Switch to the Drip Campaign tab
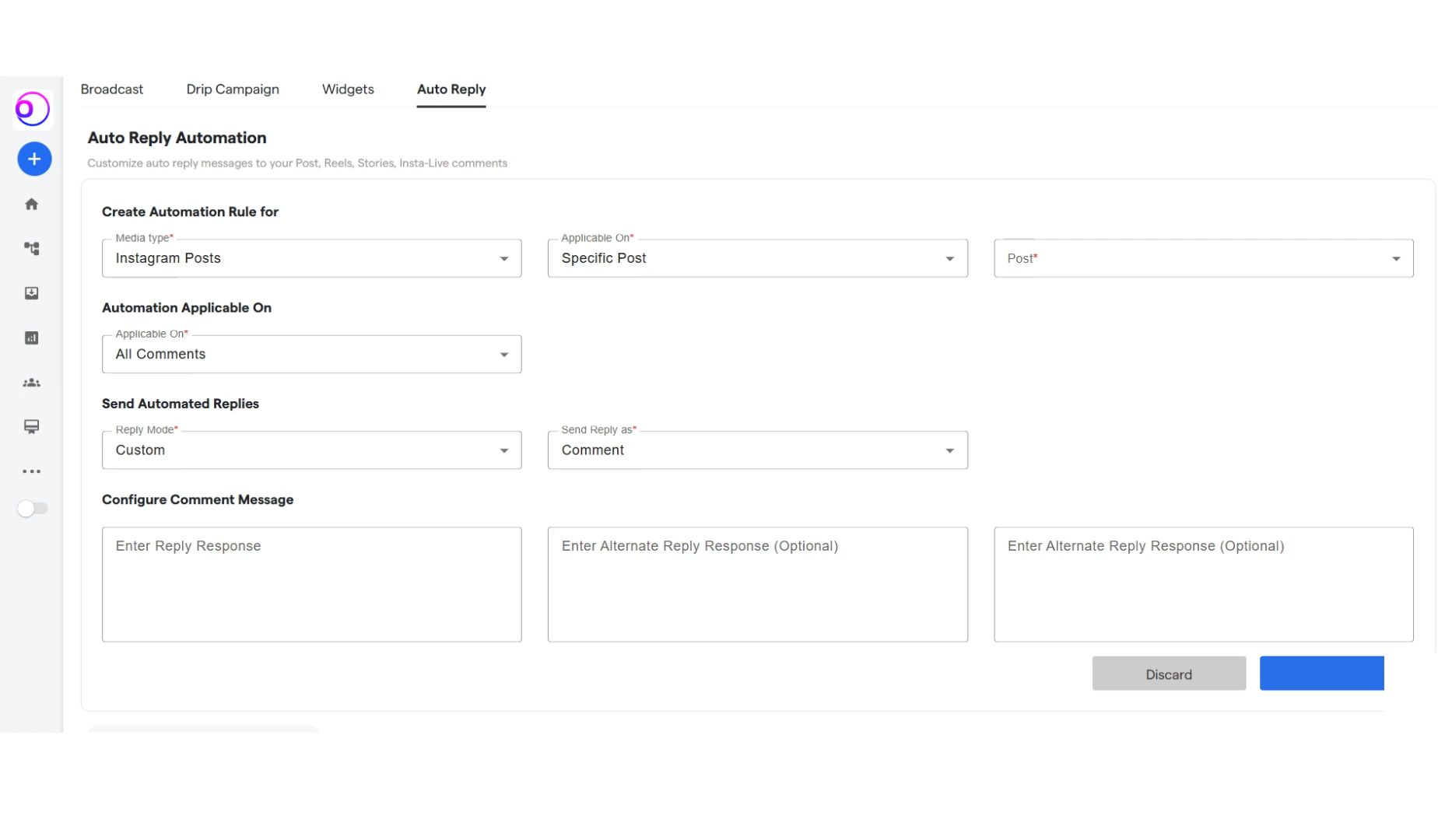The image size is (1452, 840). (x=233, y=89)
